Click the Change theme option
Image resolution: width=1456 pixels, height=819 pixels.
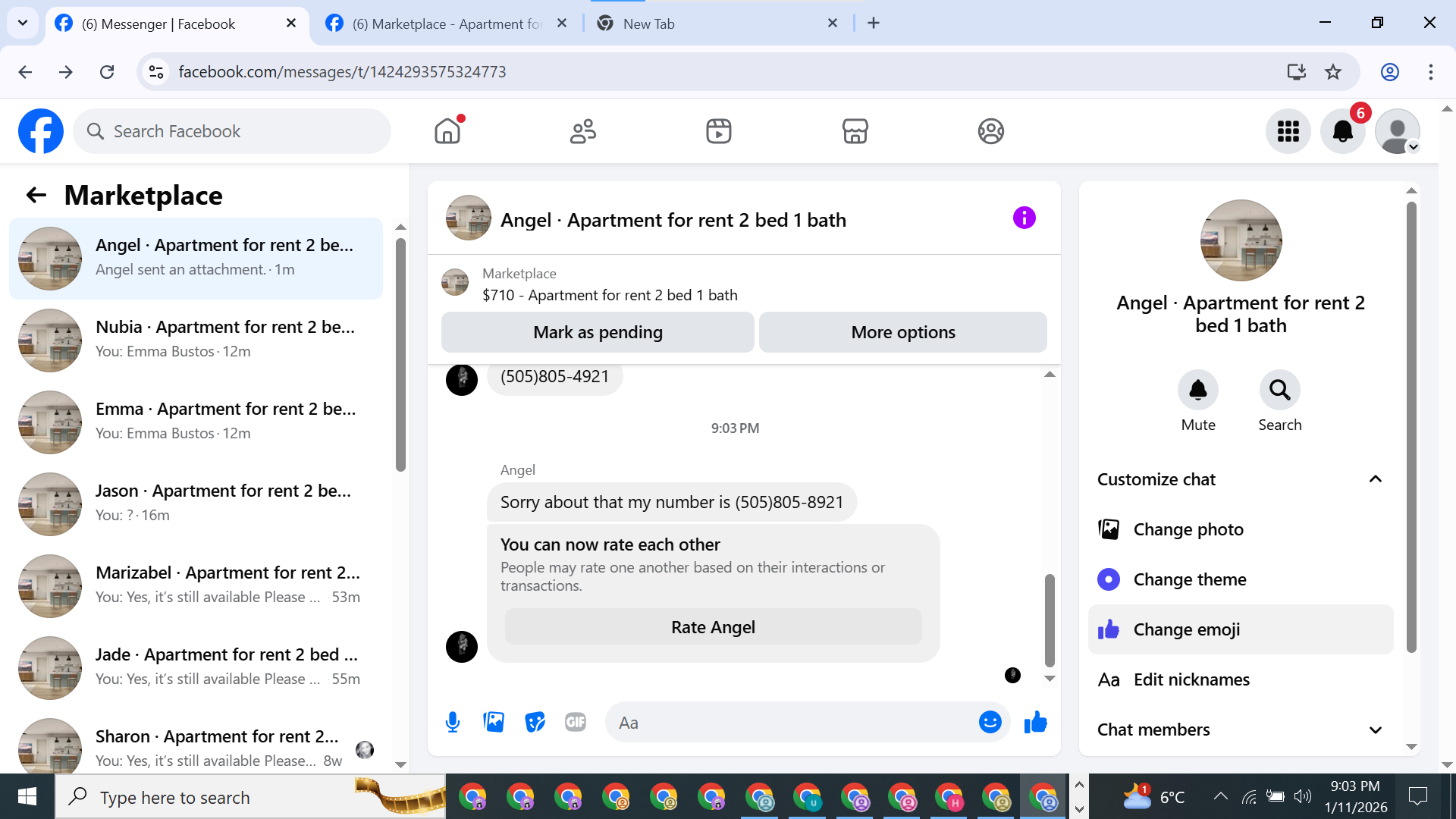pyautogui.click(x=1241, y=579)
